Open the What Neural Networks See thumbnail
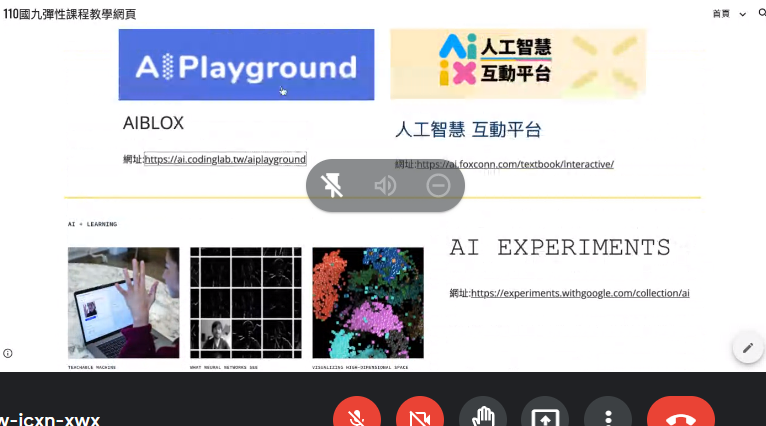The image size is (766, 426). (246, 303)
